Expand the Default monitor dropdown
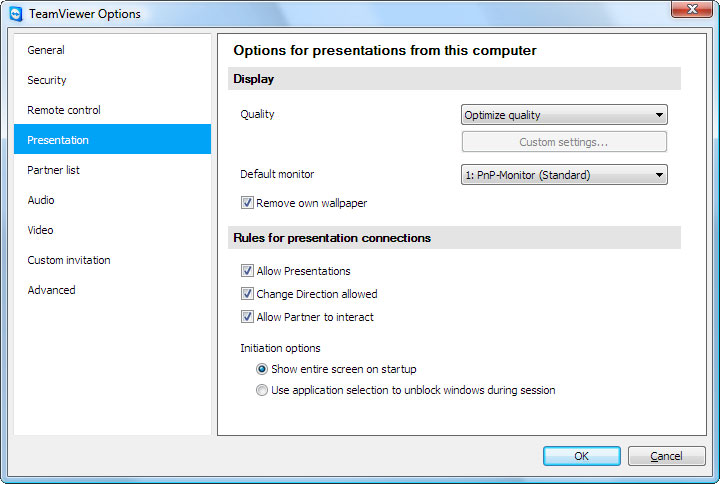Screen dimensions: 720x484 coord(564,175)
